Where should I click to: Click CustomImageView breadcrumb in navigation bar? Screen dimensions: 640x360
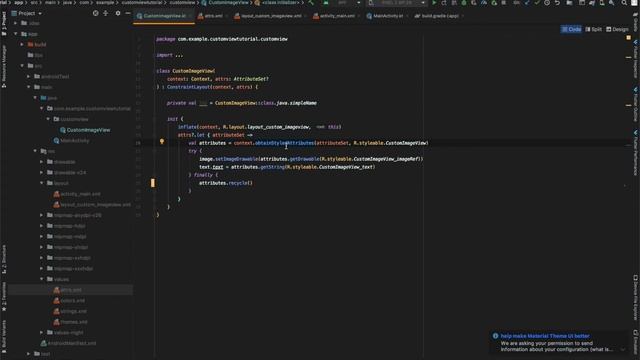click(225, 2)
